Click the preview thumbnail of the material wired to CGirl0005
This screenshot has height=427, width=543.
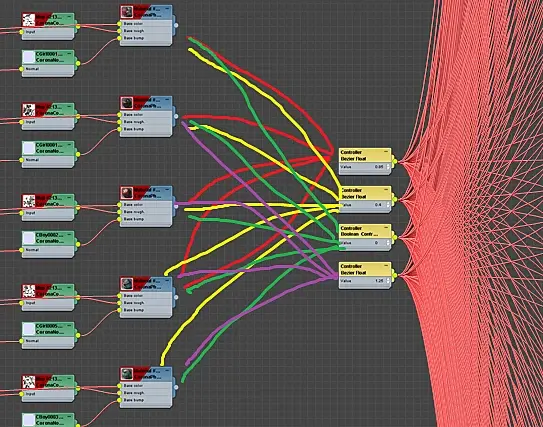pos(127,284)
